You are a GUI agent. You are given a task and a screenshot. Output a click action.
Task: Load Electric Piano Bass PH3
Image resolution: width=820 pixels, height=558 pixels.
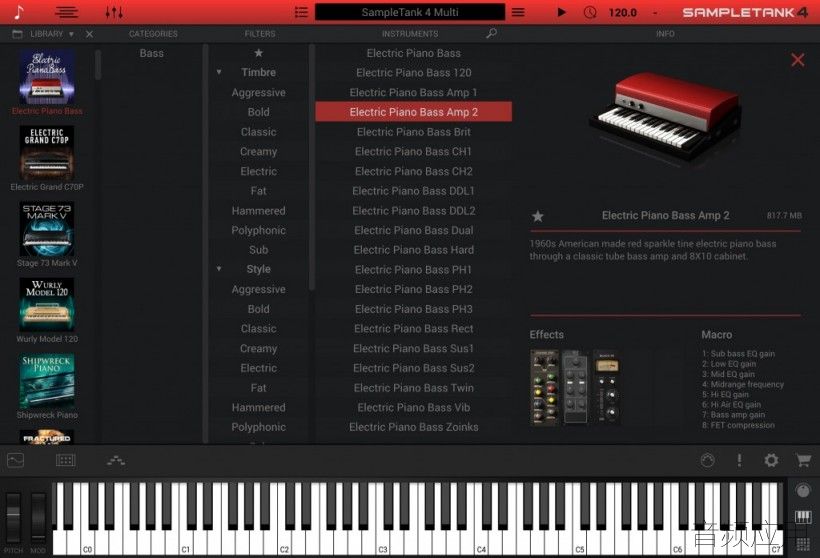[414, 309]
